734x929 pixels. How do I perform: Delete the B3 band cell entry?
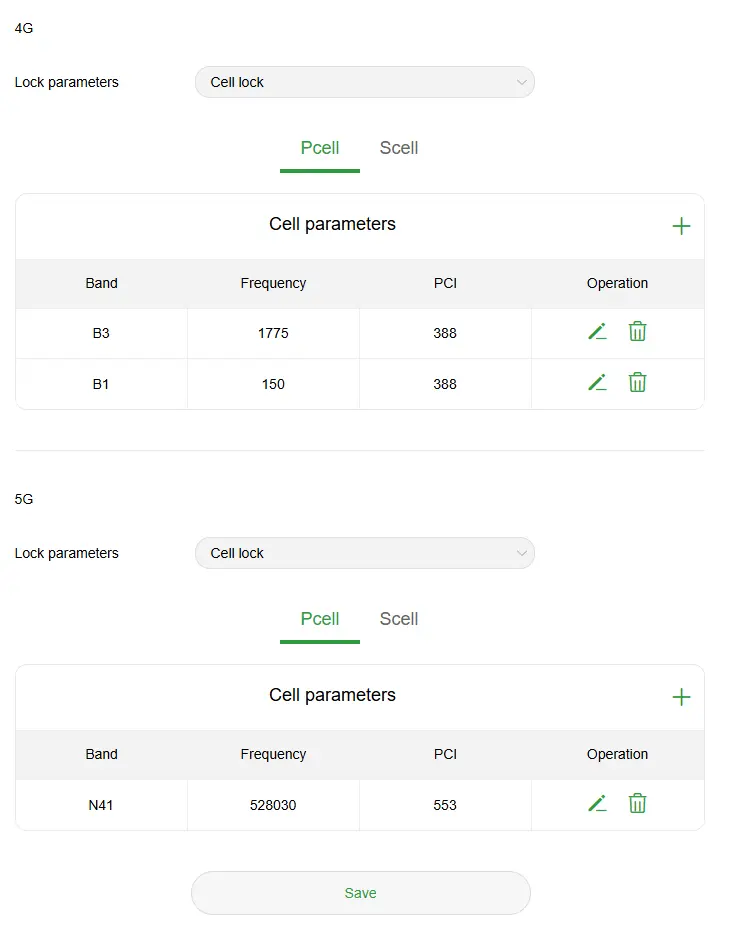pos(637,331)
